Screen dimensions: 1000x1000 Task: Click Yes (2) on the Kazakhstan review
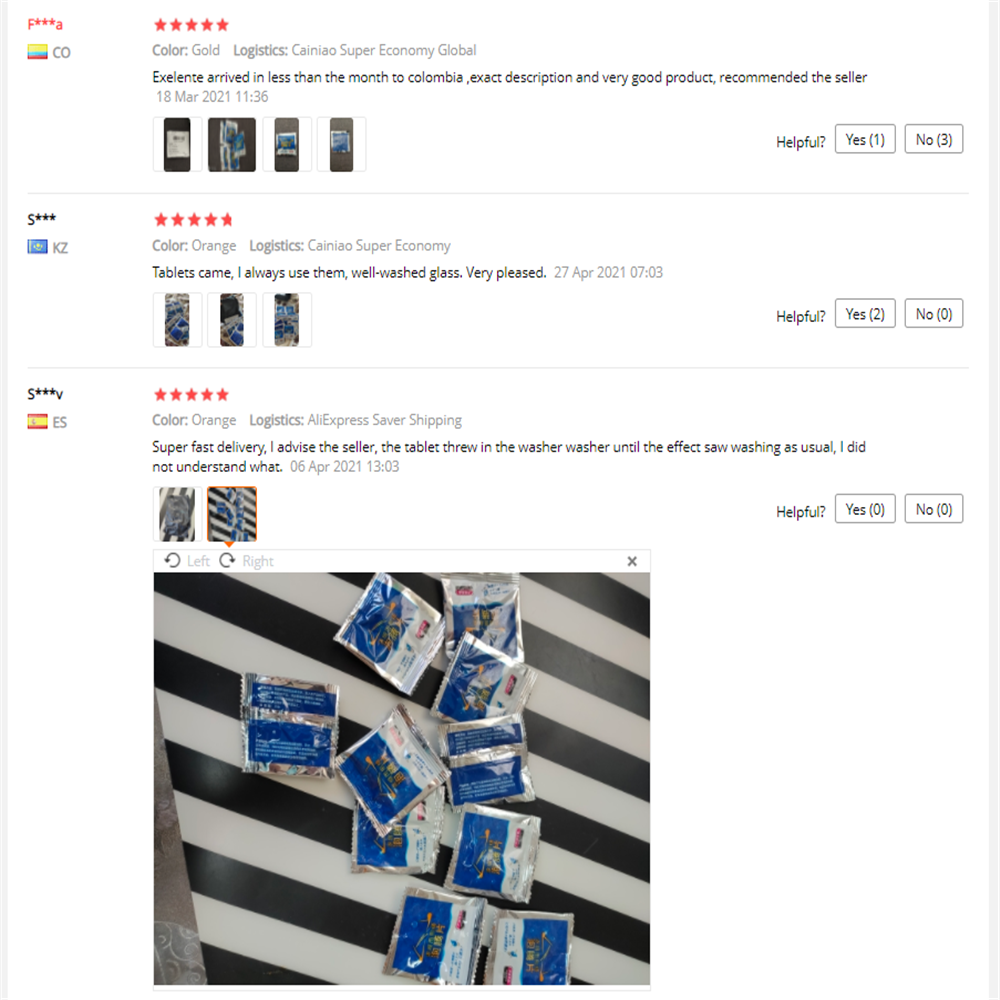tap(865, 314)
